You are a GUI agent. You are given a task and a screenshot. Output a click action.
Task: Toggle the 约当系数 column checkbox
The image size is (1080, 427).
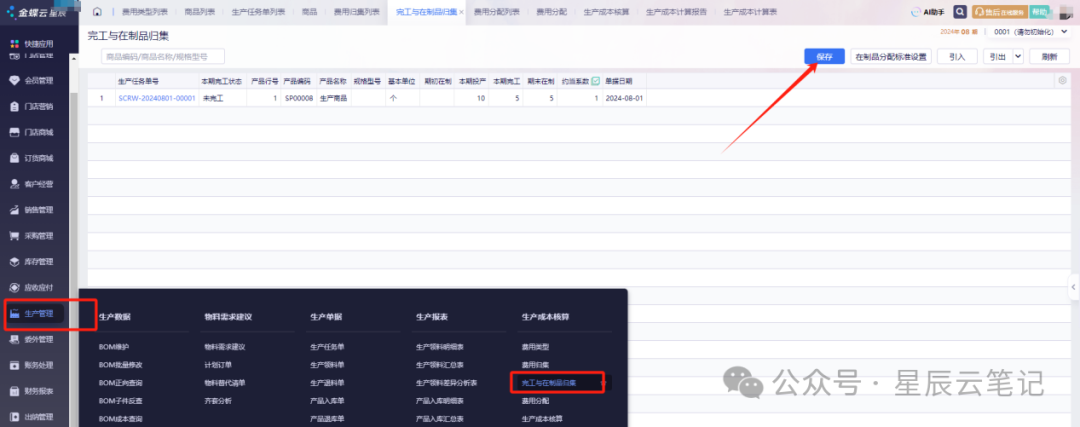coord(596,81)
